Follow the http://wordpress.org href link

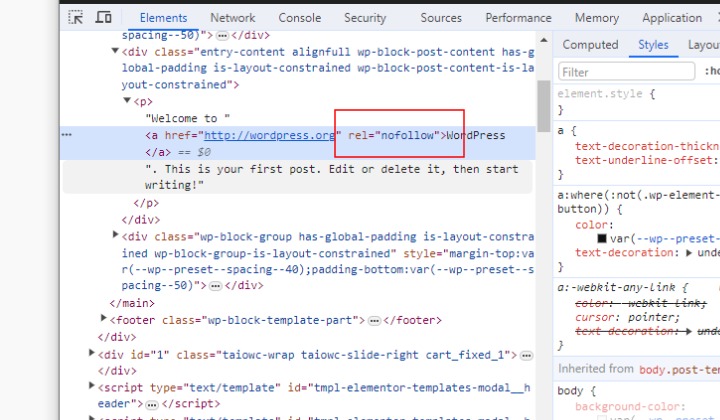(x=270, y=135)
